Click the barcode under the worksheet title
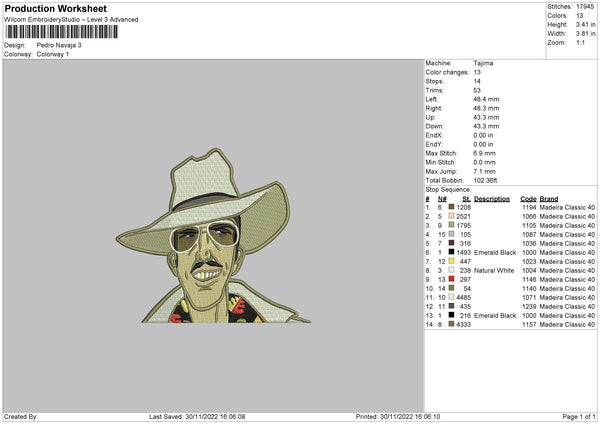This screenshot has height=424, width=600. pos(62,32)
